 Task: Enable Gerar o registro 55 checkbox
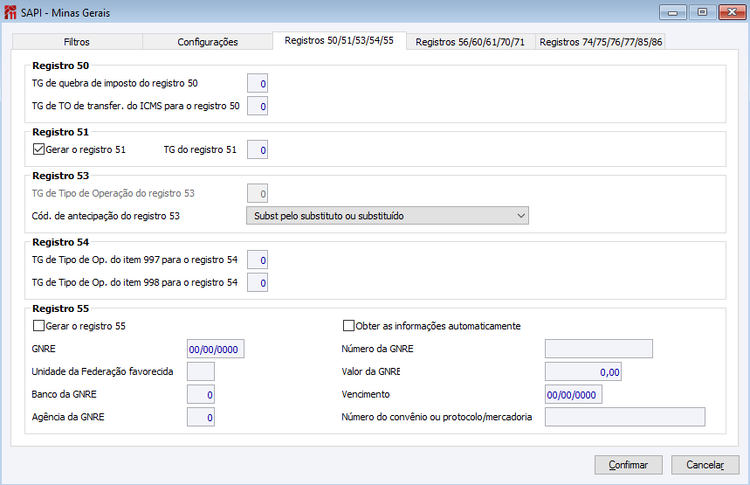[x=39, y=326]
